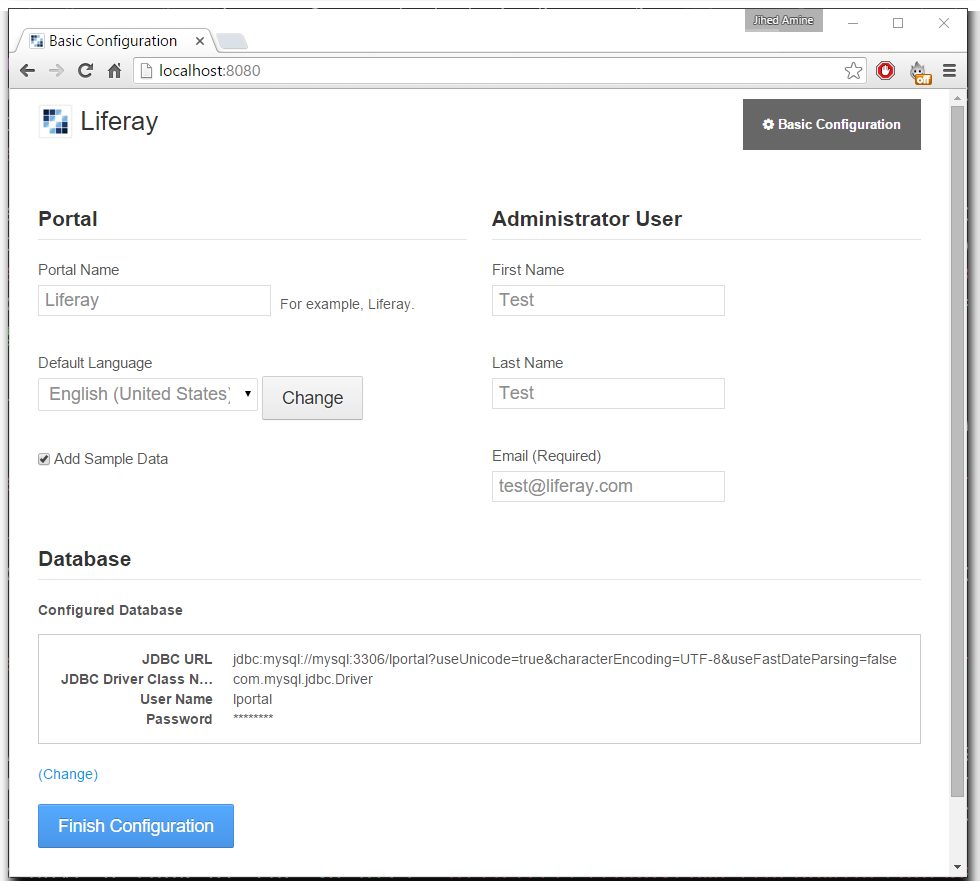The width and height of the screenshot is (980, 890).
Task: Focus the First Name input field
Action: click(608, 301)
